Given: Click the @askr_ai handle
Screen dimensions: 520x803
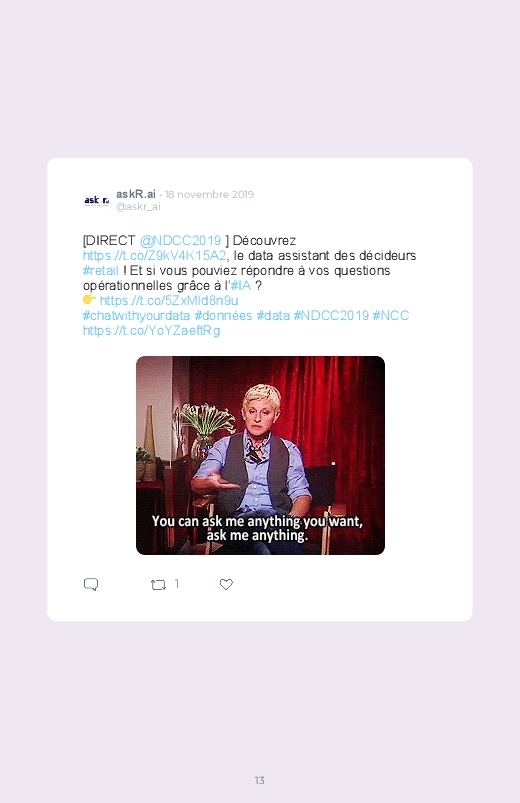Looking at the screenshot, I should 138,206.
